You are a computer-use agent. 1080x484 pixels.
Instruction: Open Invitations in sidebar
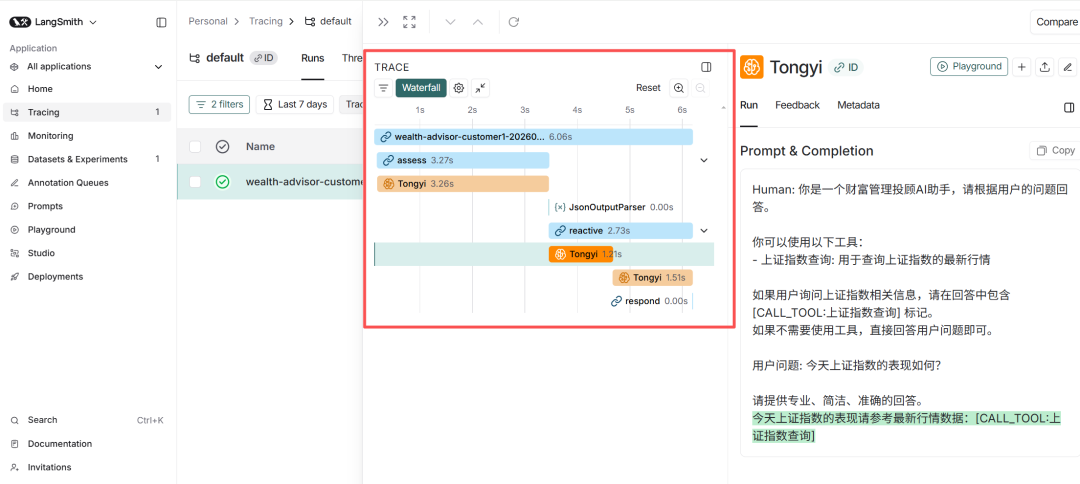coord(49,467)
